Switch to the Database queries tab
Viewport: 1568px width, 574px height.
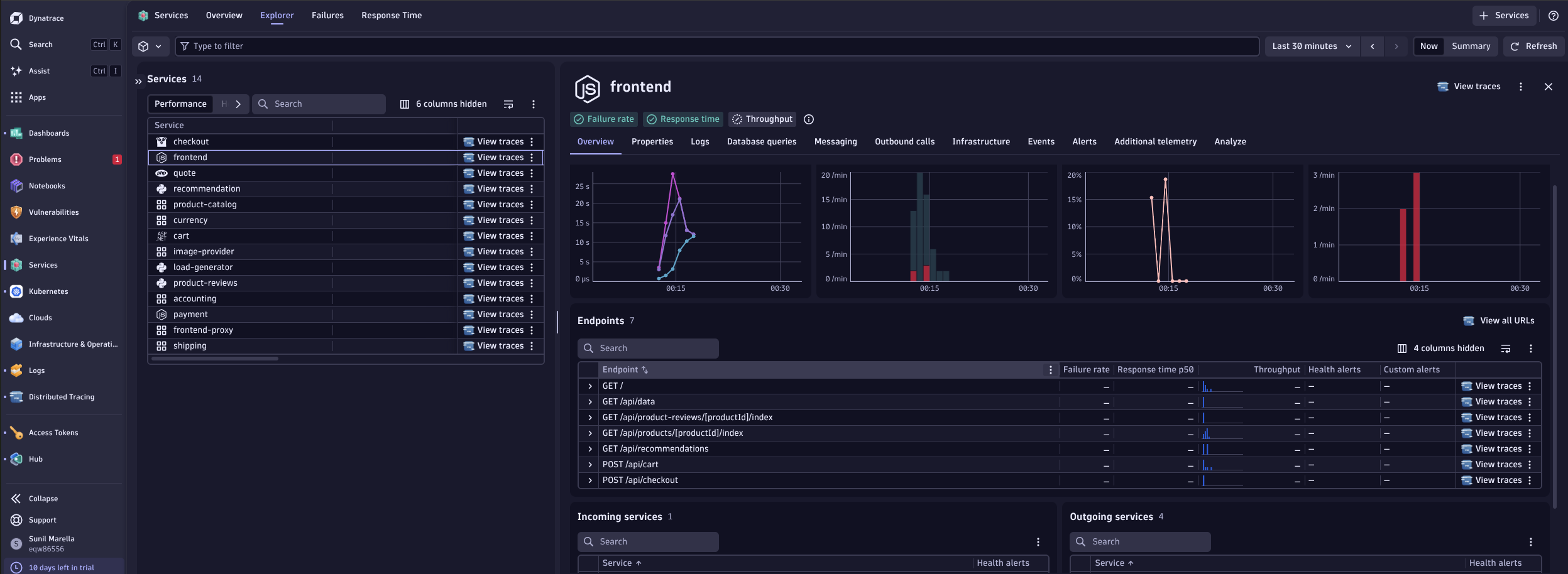(x=761, y=142)
